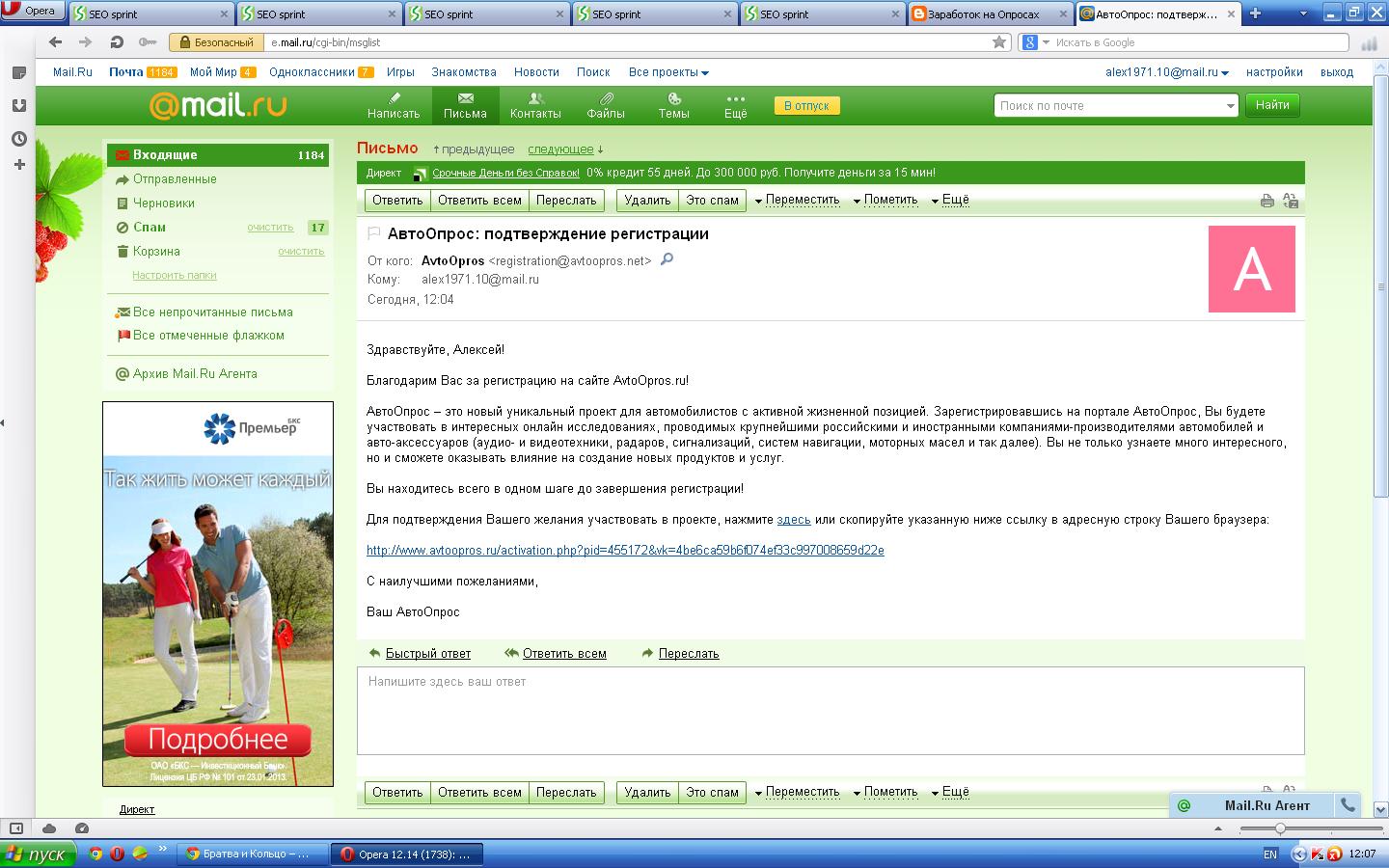Image resolution: width=1389 pixels, height=868 pixels.
Task: Click the phone icon in Mail.Ru Агент bar
Action: point(1348,805)
